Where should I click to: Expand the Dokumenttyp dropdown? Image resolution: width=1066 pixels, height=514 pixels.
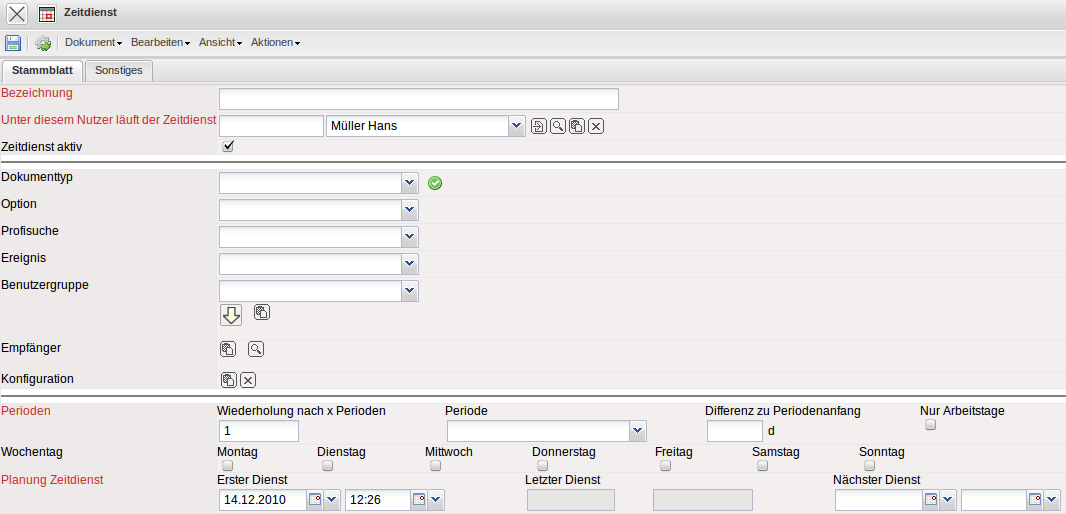(x=409, y=183)
